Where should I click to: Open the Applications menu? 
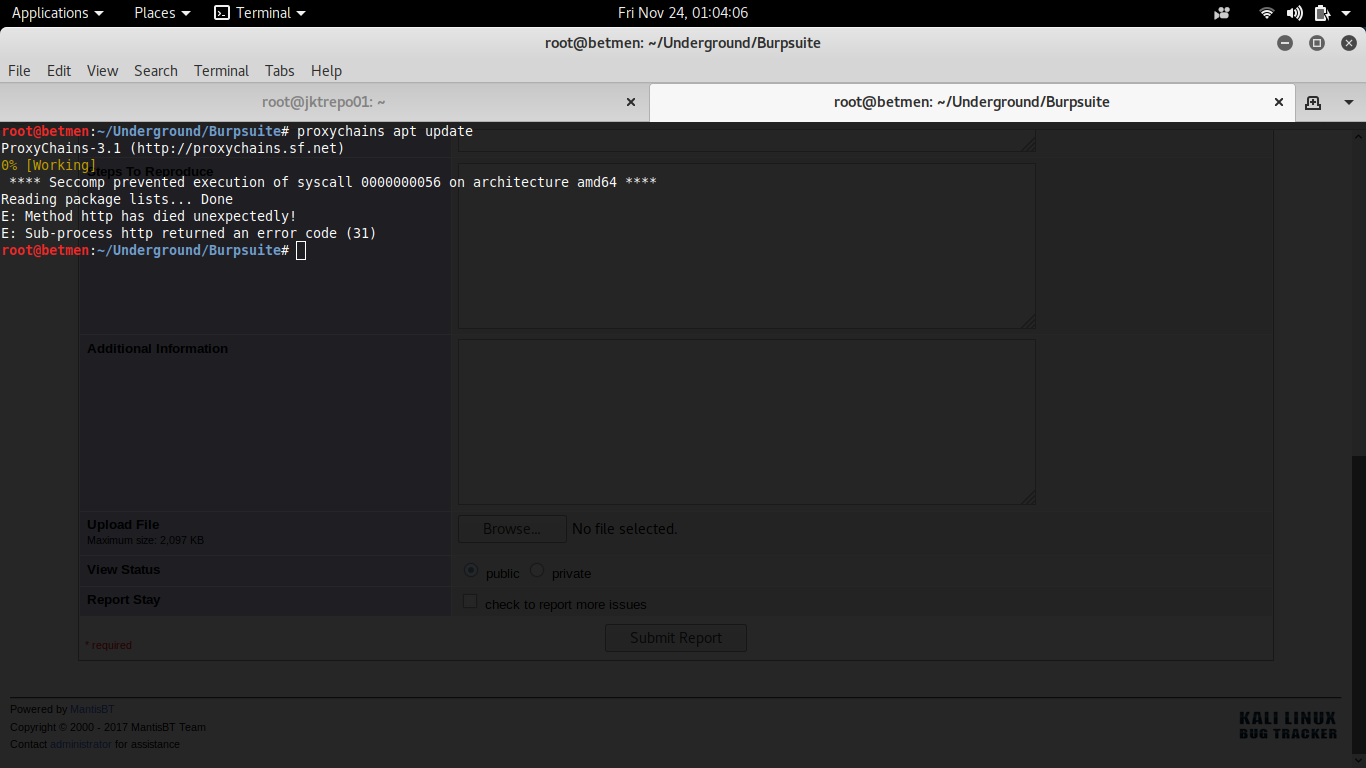(x=57, y=13)
